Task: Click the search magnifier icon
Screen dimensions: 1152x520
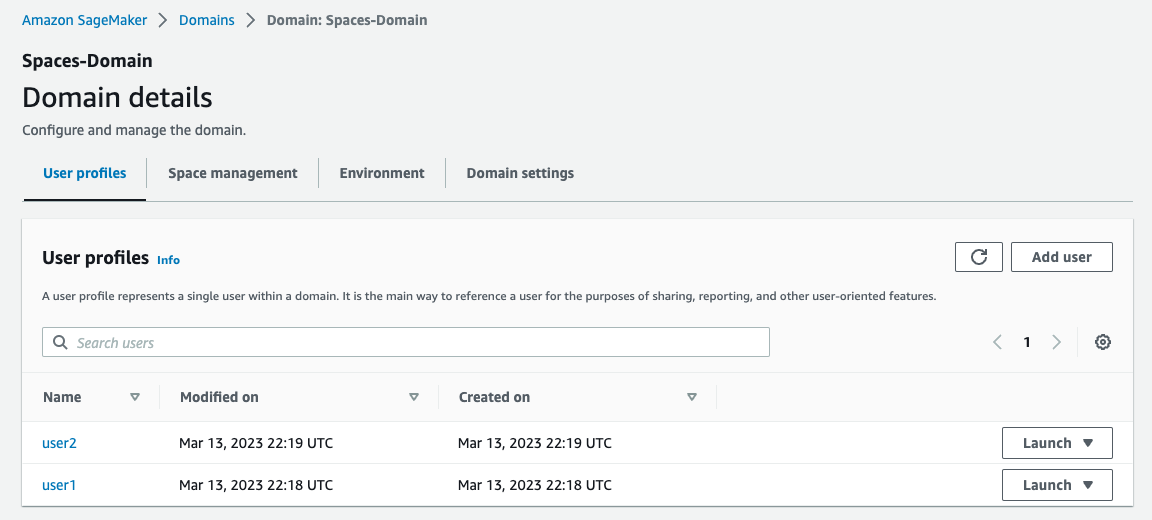Action: click(60, 343)
